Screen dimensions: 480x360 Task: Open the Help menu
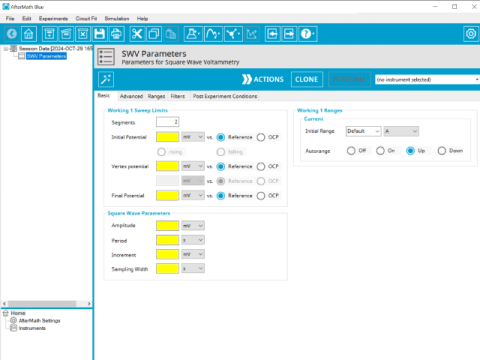pyautogui.click(x=142, y=18)
